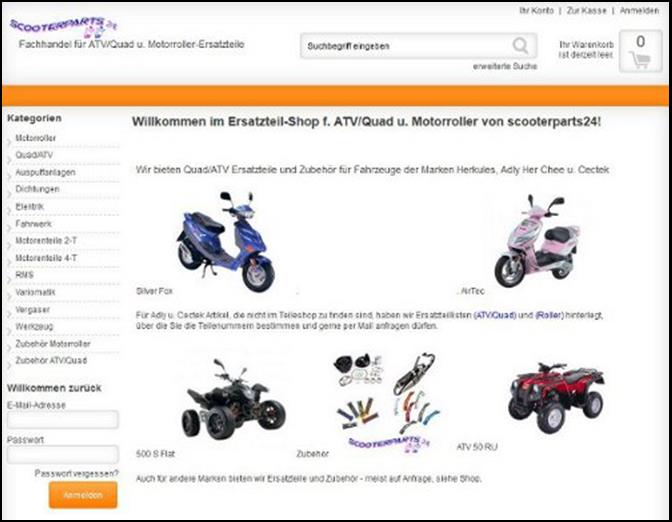
Task: Open the Zubehör accessories image
Action: point(386,403)
